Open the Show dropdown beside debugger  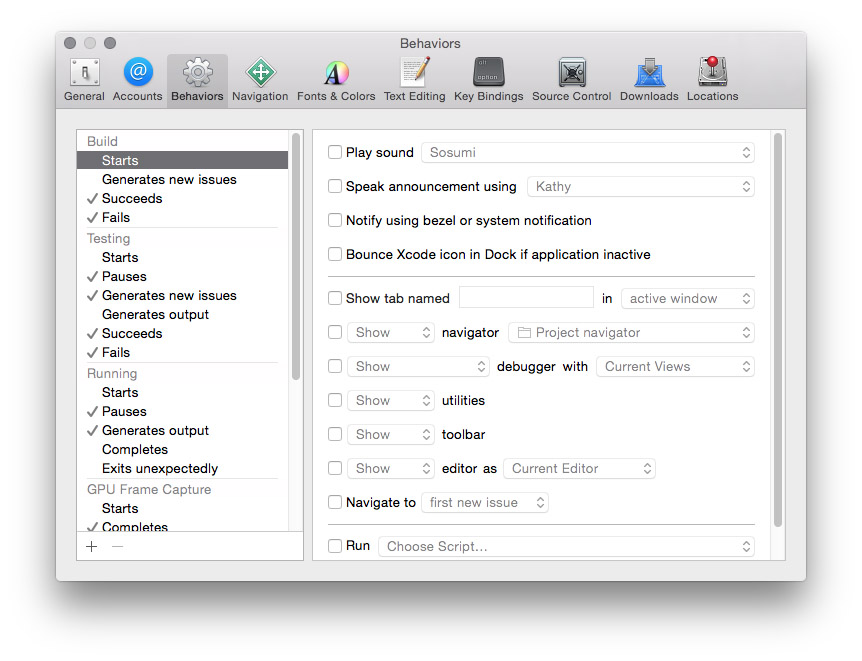click(418, 366)
